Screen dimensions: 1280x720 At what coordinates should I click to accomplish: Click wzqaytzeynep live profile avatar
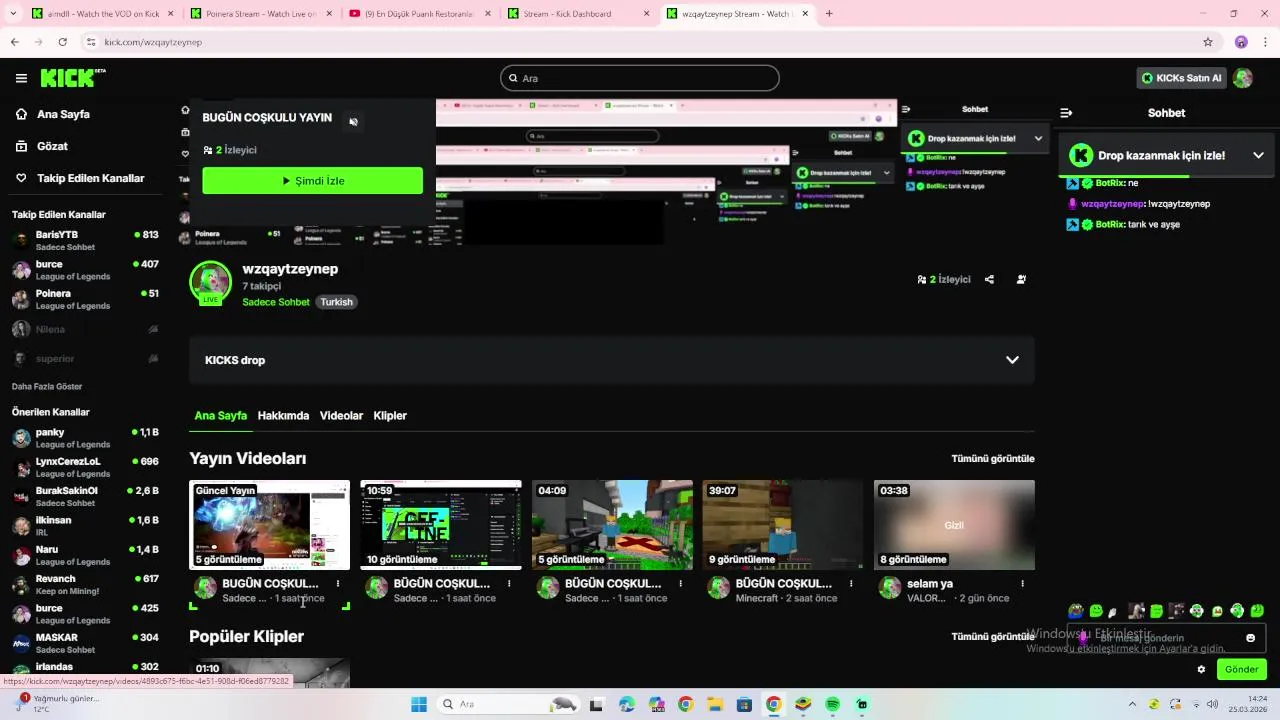pos(210,283)
